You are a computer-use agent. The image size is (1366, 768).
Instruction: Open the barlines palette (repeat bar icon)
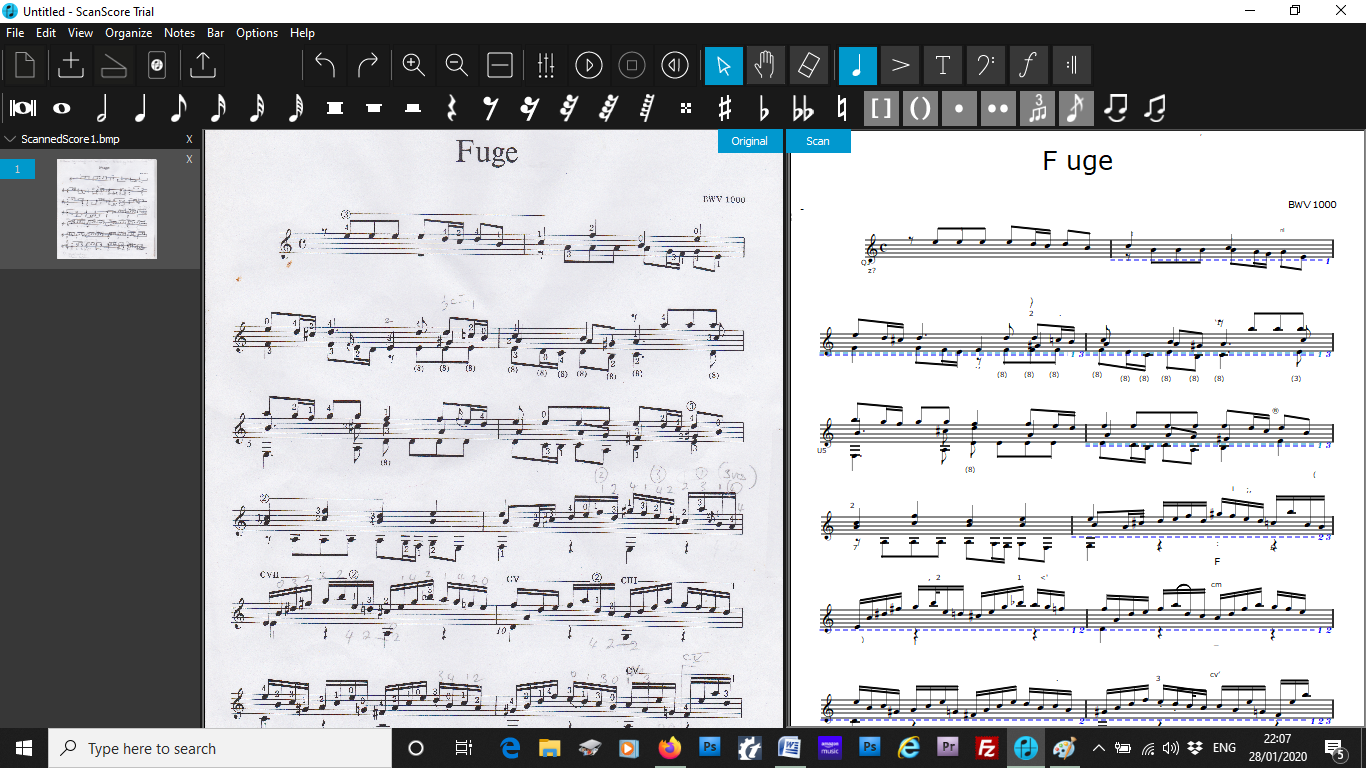[x=1071, y=66]
